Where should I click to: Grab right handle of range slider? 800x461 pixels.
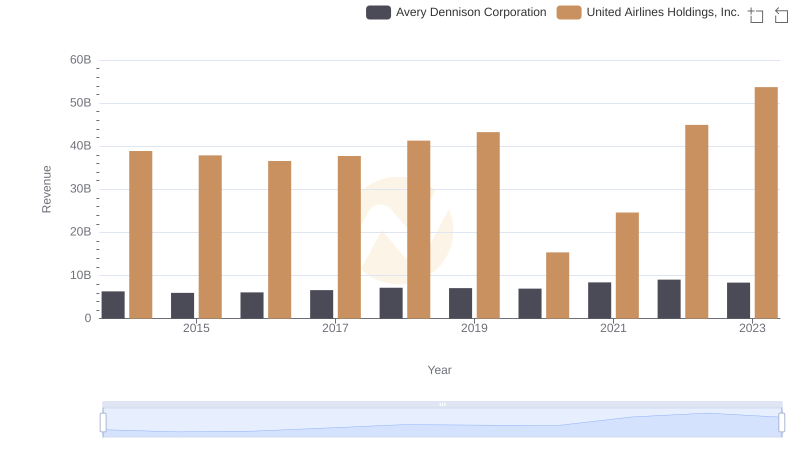point(782,422)
